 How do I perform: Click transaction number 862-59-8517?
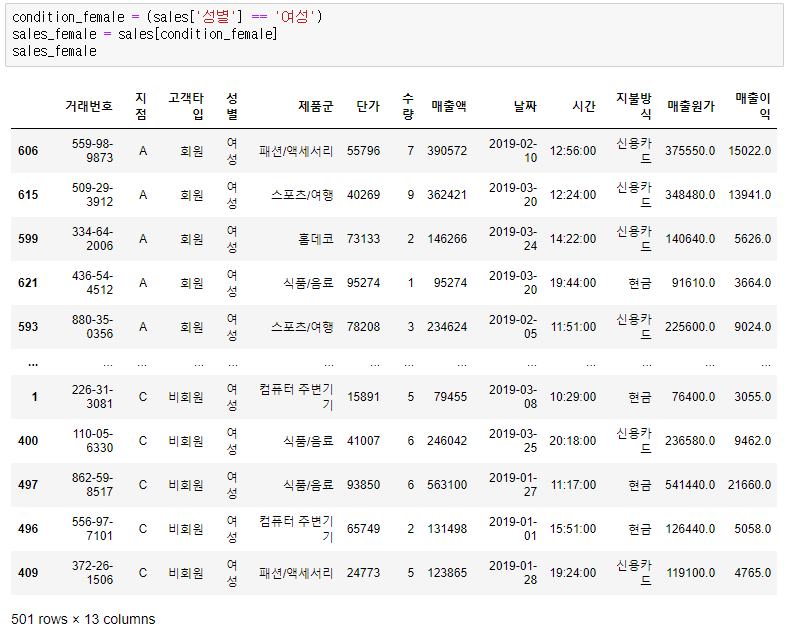click(x=93, y=485)
